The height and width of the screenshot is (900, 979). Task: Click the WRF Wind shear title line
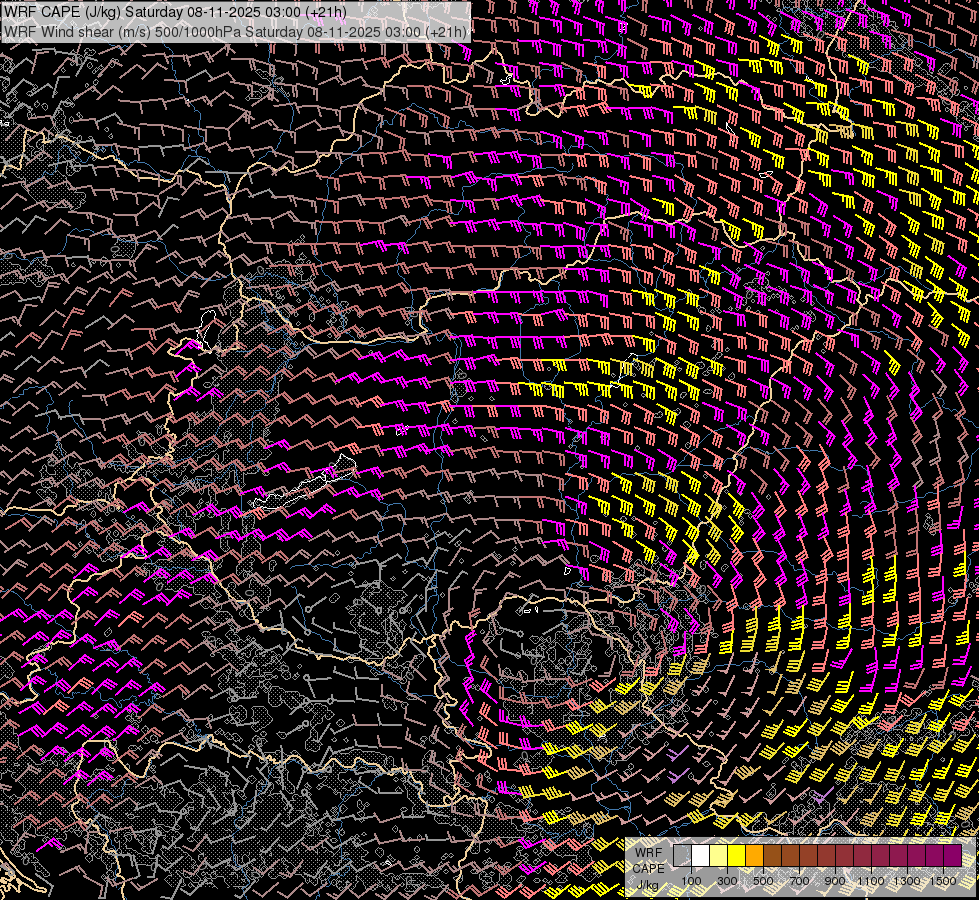coord(236,32)
